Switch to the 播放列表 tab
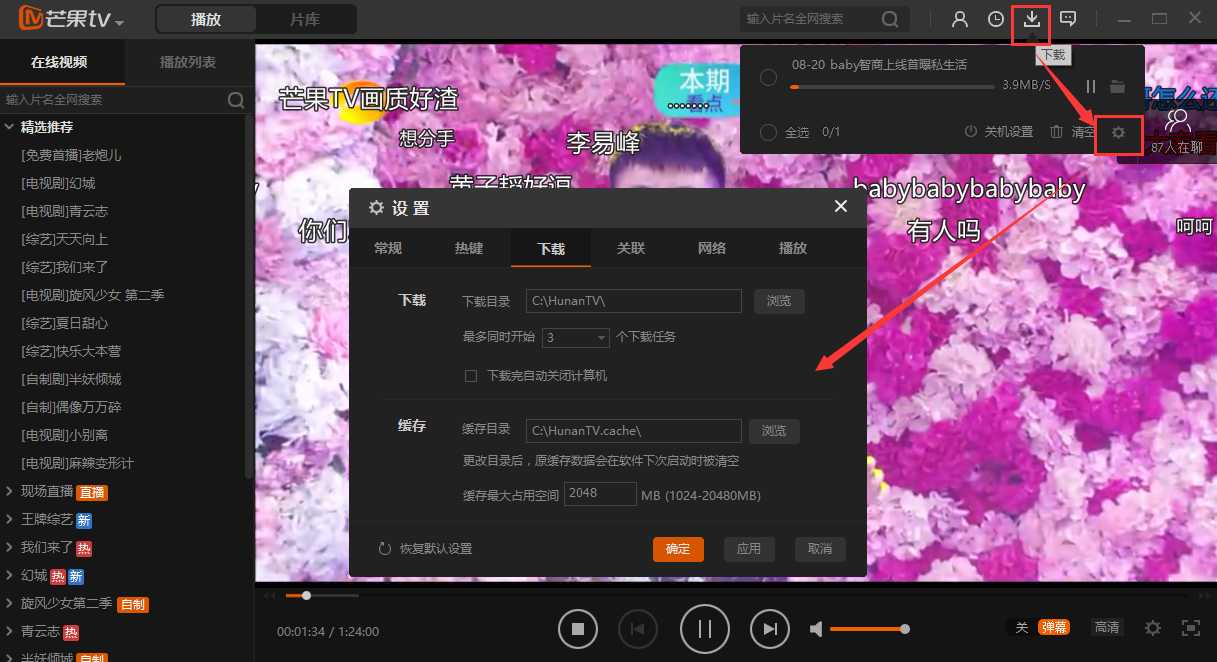 (x=186, y=62)
